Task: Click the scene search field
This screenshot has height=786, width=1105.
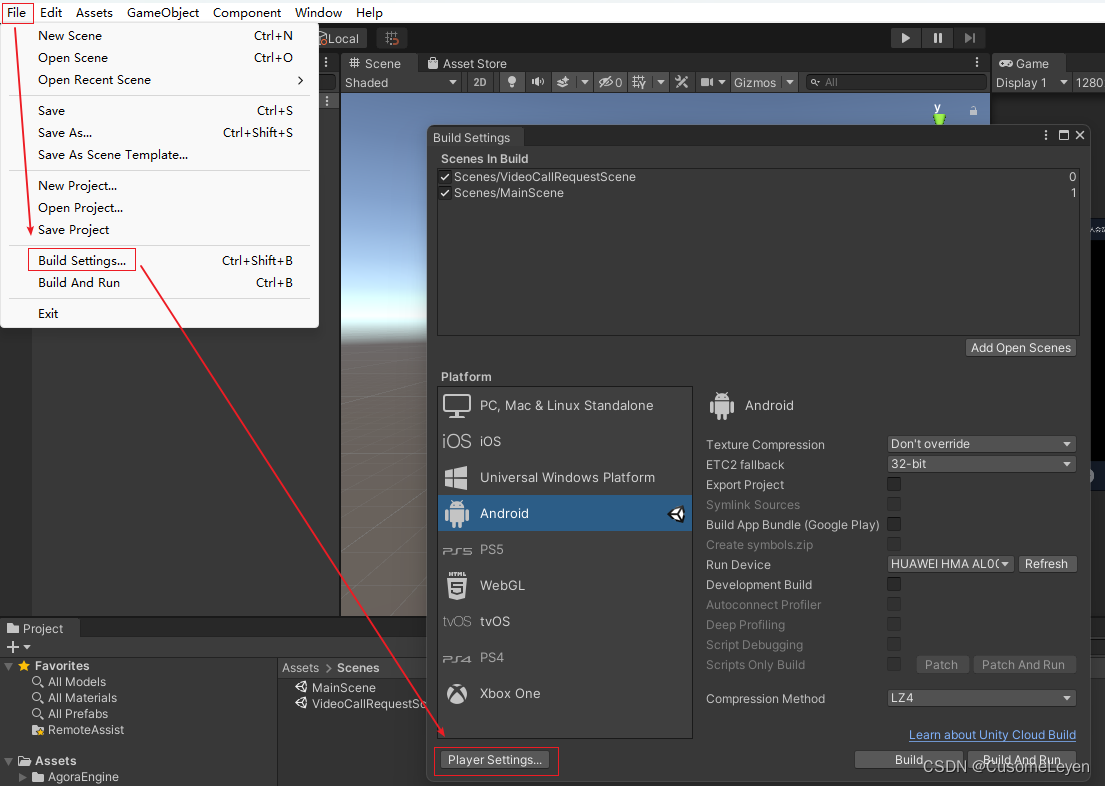Action: [x=896, y=82]
